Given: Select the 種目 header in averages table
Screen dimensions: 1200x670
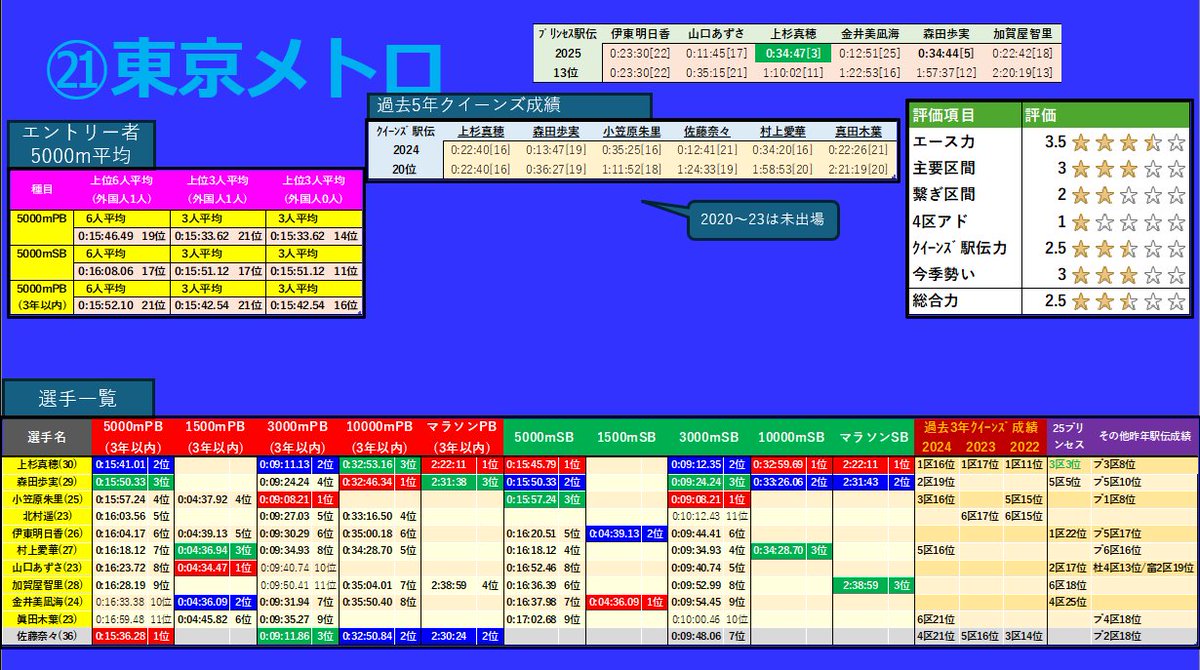Looking at the screenshot, I should pyautogui.click(x=43, y=187).
